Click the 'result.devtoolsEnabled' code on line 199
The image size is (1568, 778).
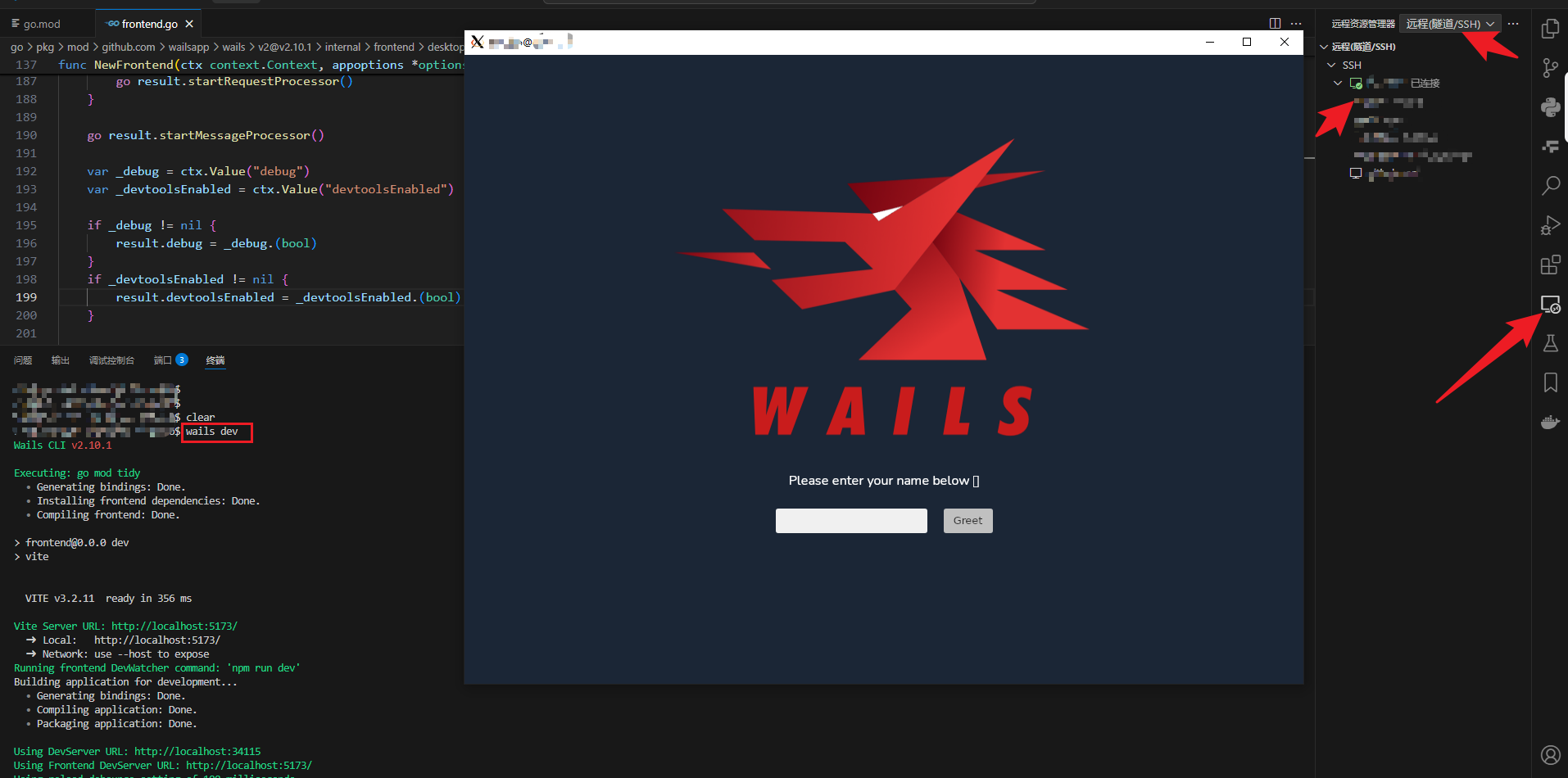point(195,297)
